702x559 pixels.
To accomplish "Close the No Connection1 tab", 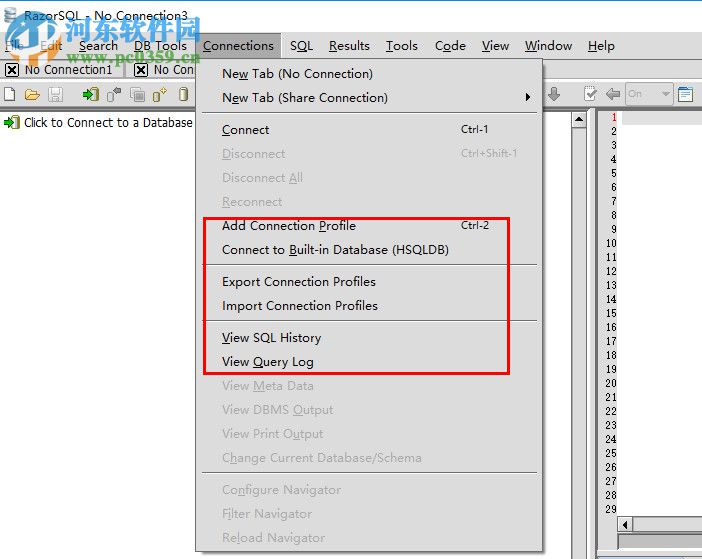I will click(12, 70).
